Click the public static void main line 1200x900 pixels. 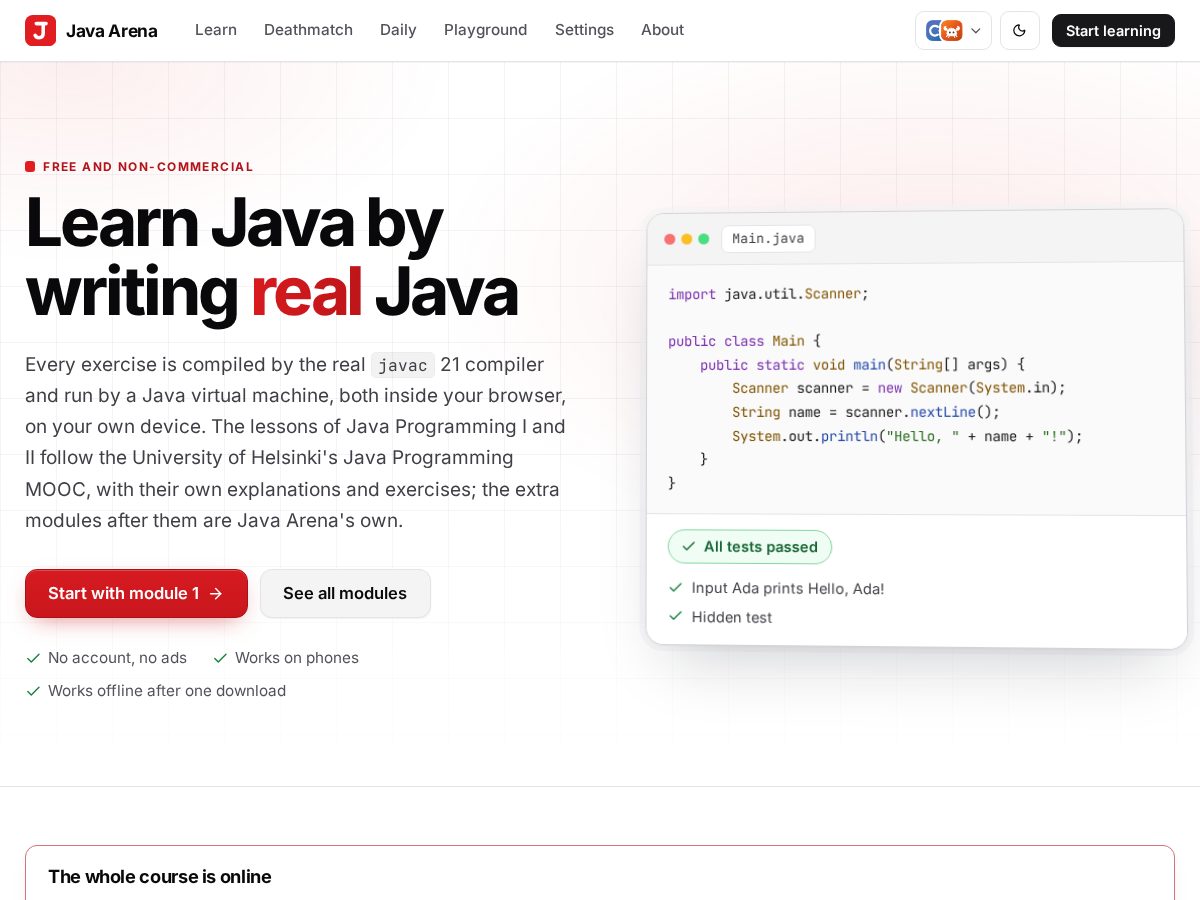863,365
